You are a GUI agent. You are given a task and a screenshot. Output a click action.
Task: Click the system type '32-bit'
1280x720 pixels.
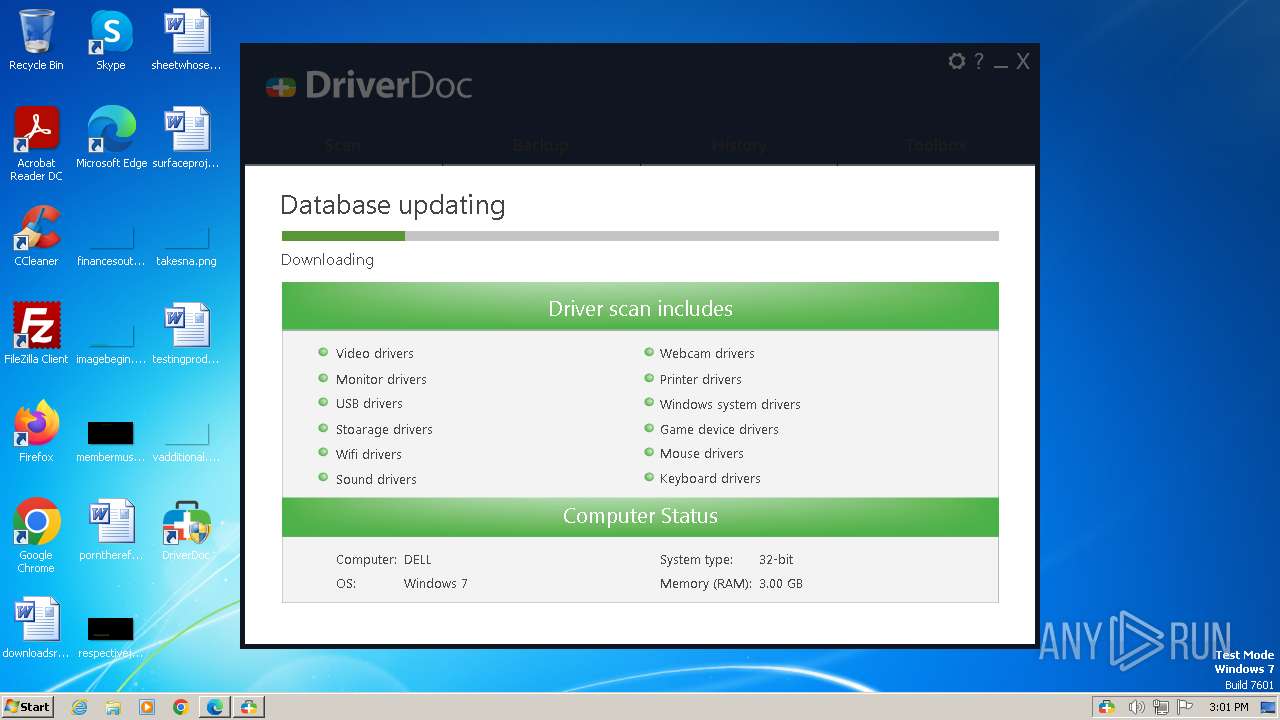[x=776, y=560]
